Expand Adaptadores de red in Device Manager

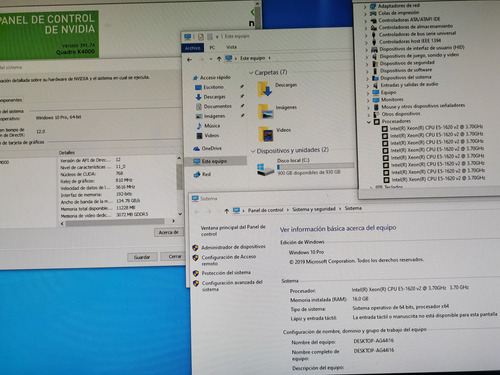tap(365, 6)
